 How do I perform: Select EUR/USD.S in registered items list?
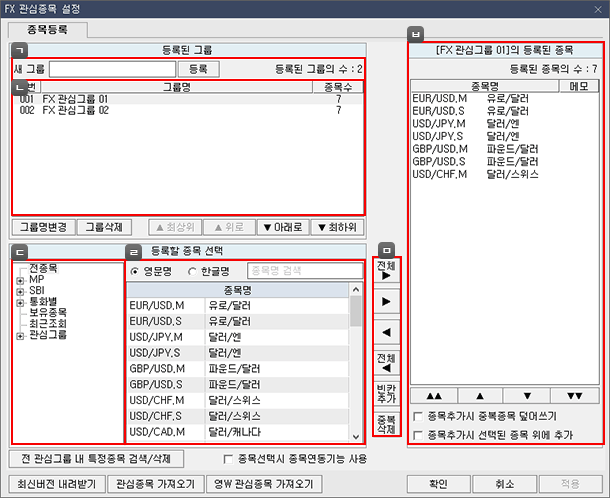tap(505, 111)
